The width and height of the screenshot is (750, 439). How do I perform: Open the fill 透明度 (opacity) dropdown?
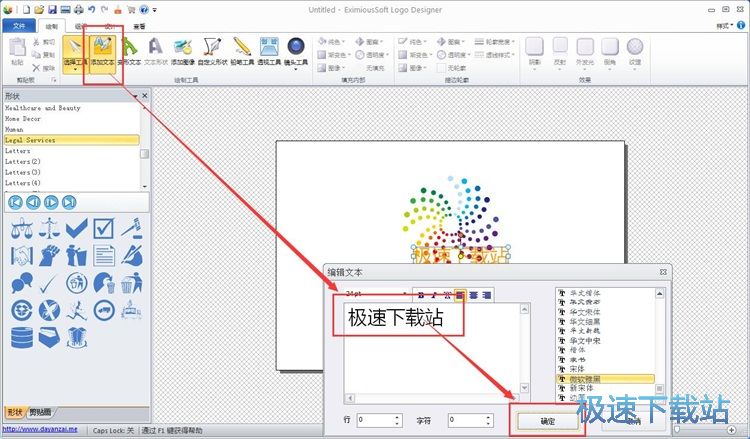coord(372,55)
